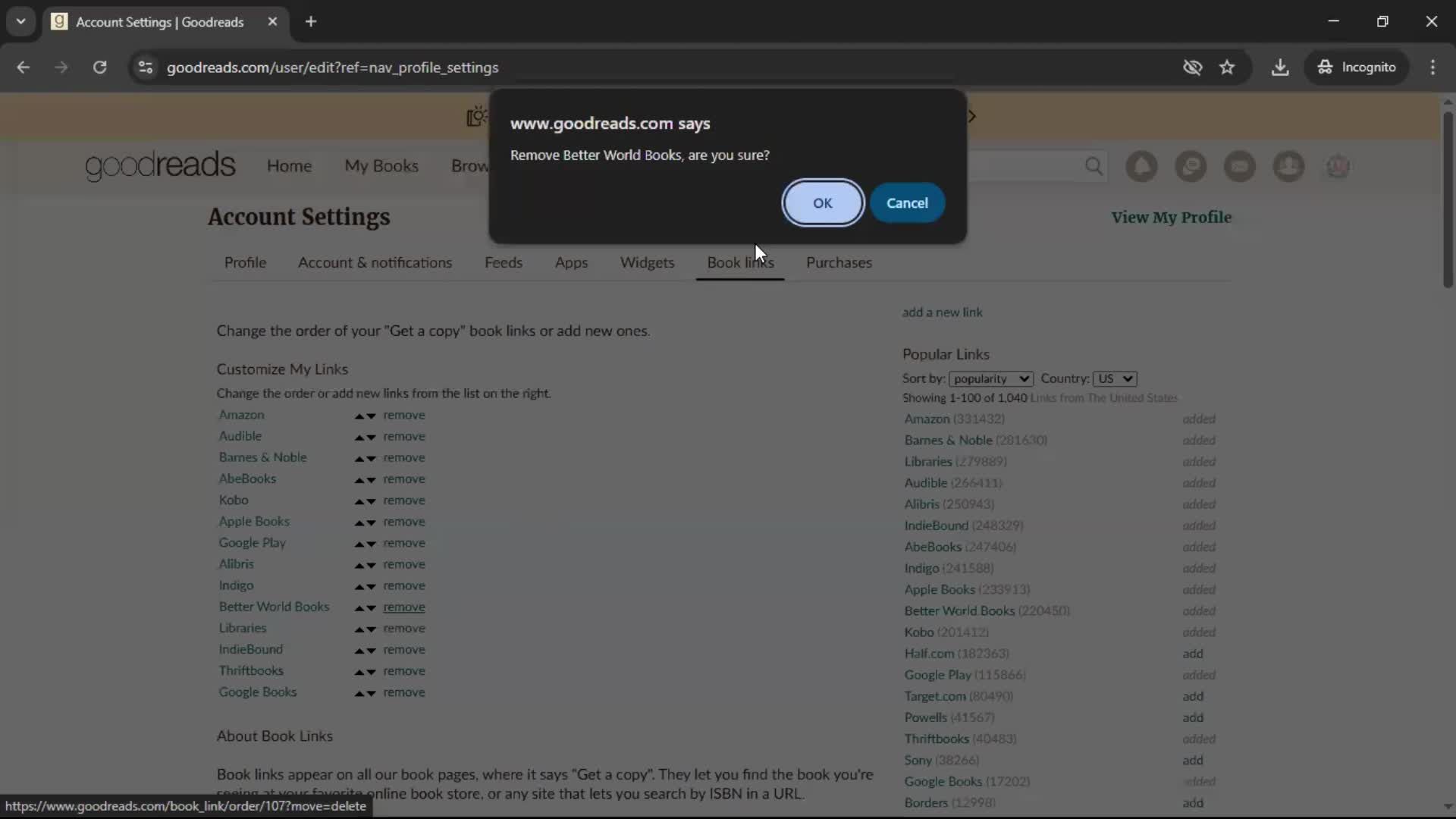Open the Country US dropdown
1456x819 pixels.
click(x=1115, y=378)
